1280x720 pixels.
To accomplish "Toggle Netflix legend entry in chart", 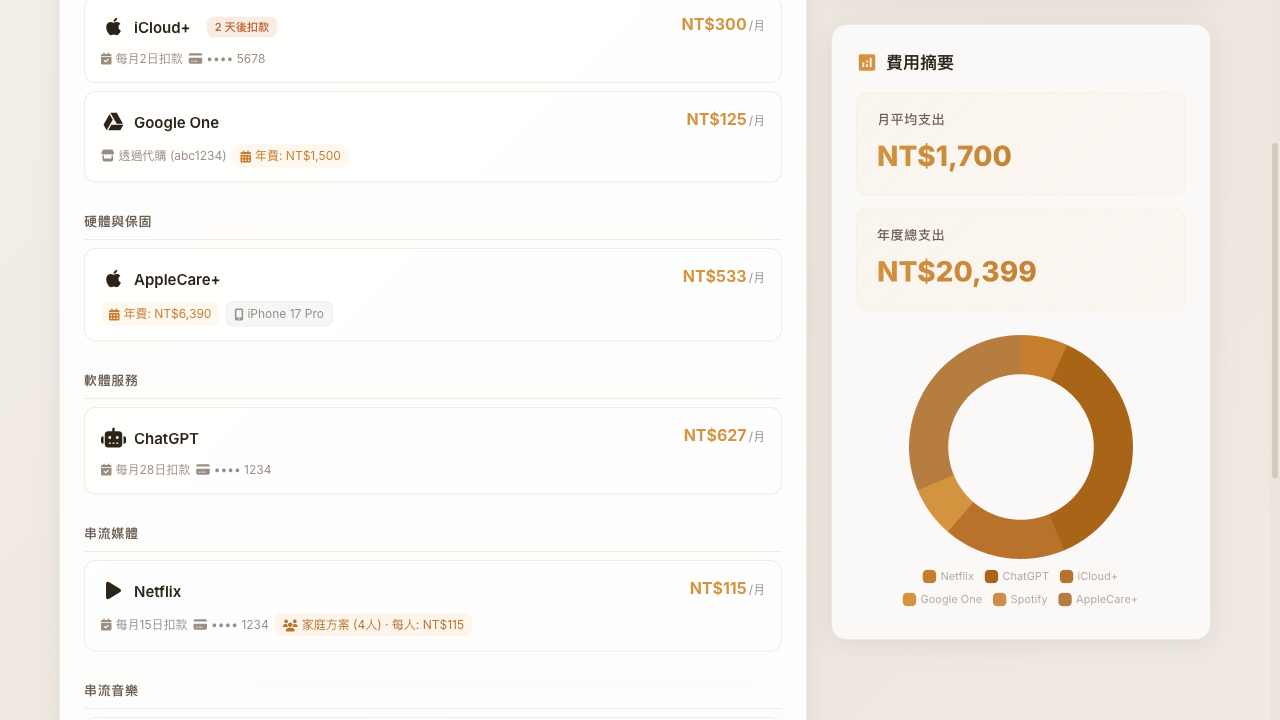I will pos(948,576).
